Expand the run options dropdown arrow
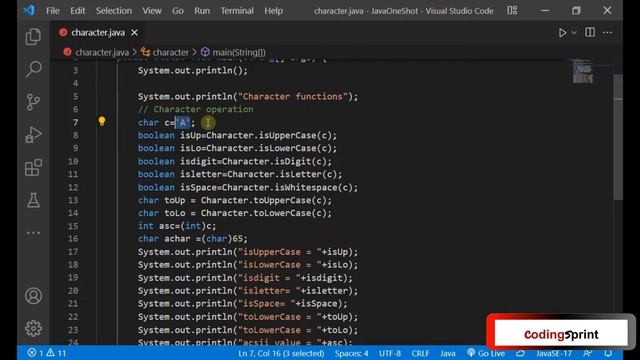The image size is (640, 360). click(573, 33)
